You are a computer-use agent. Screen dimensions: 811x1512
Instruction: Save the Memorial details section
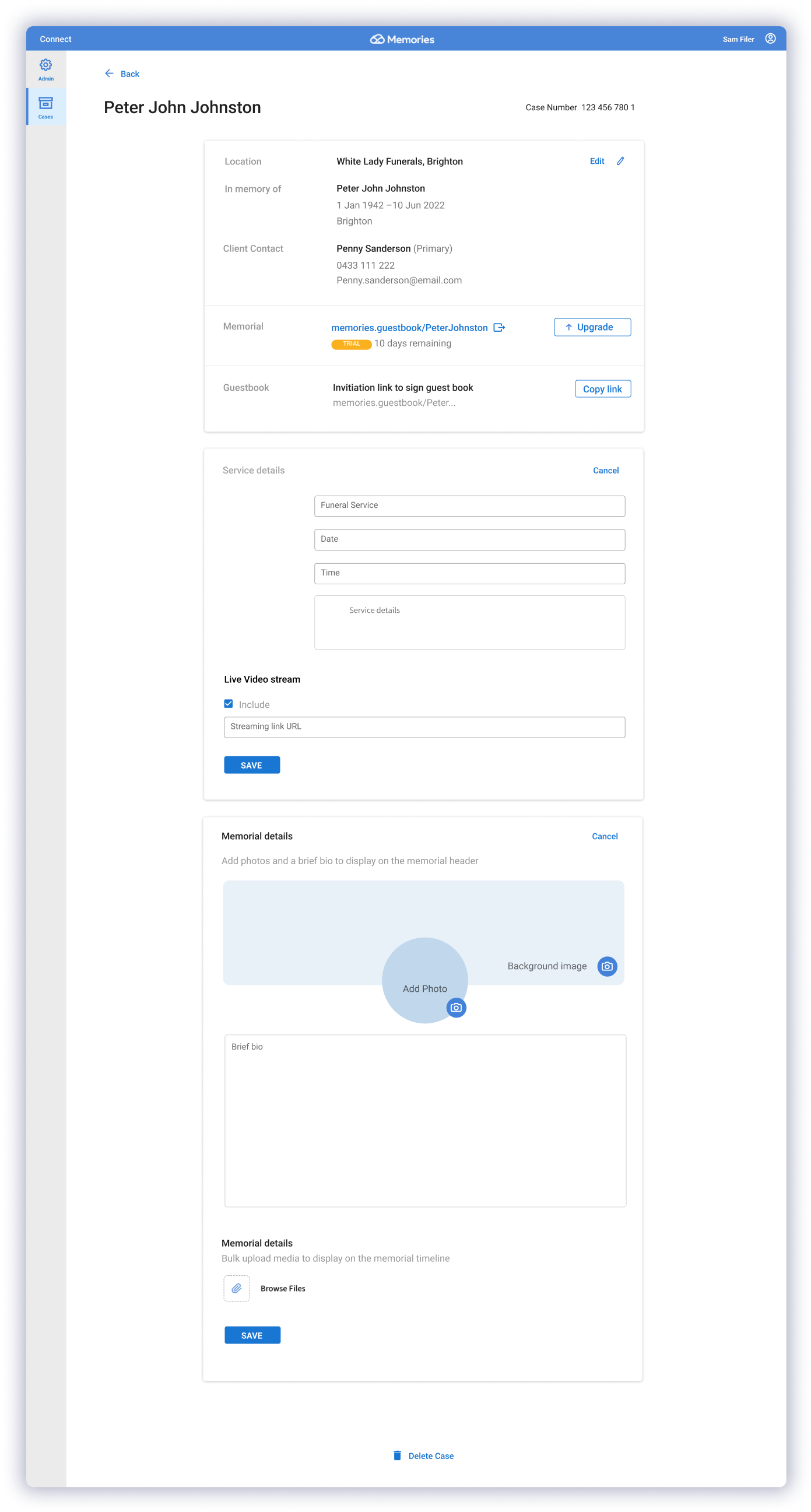point(252,1335)
